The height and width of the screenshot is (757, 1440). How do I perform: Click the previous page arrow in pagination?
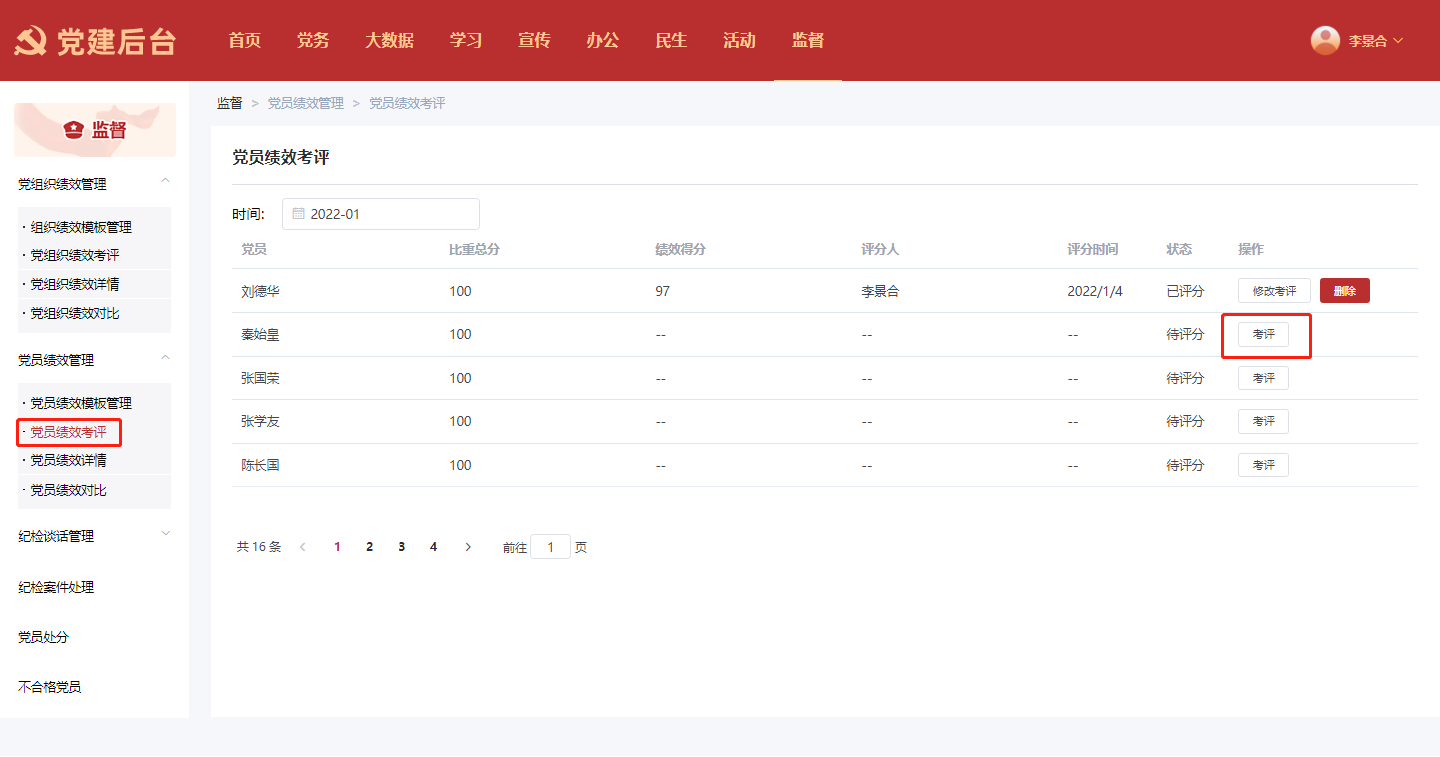[x=303, y=547]
